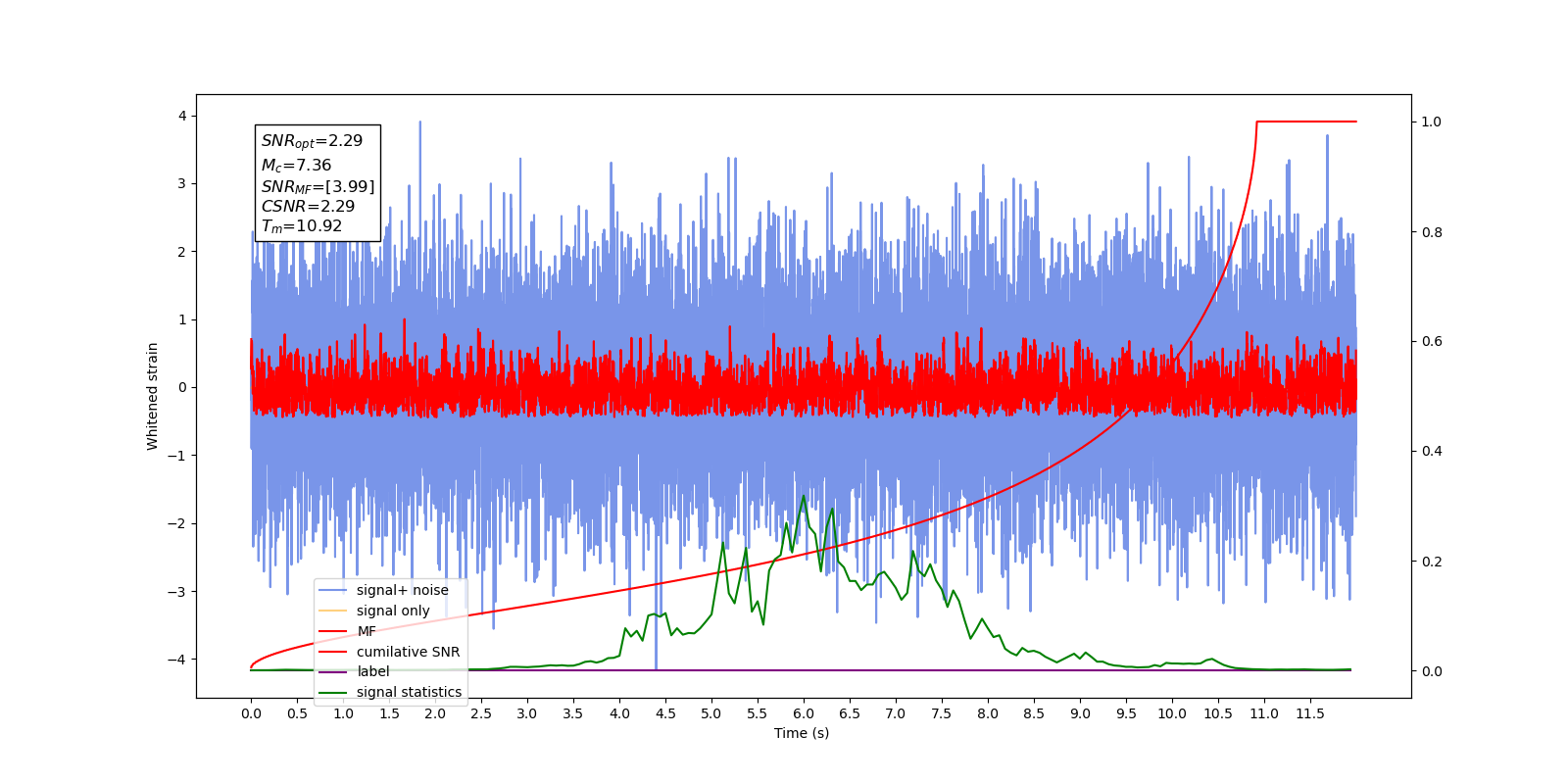The height and width of the screenshot is (784, 1568).
Task: Click the SNR_opt=2.29 annotation text
Action: [x=312, y=141]
